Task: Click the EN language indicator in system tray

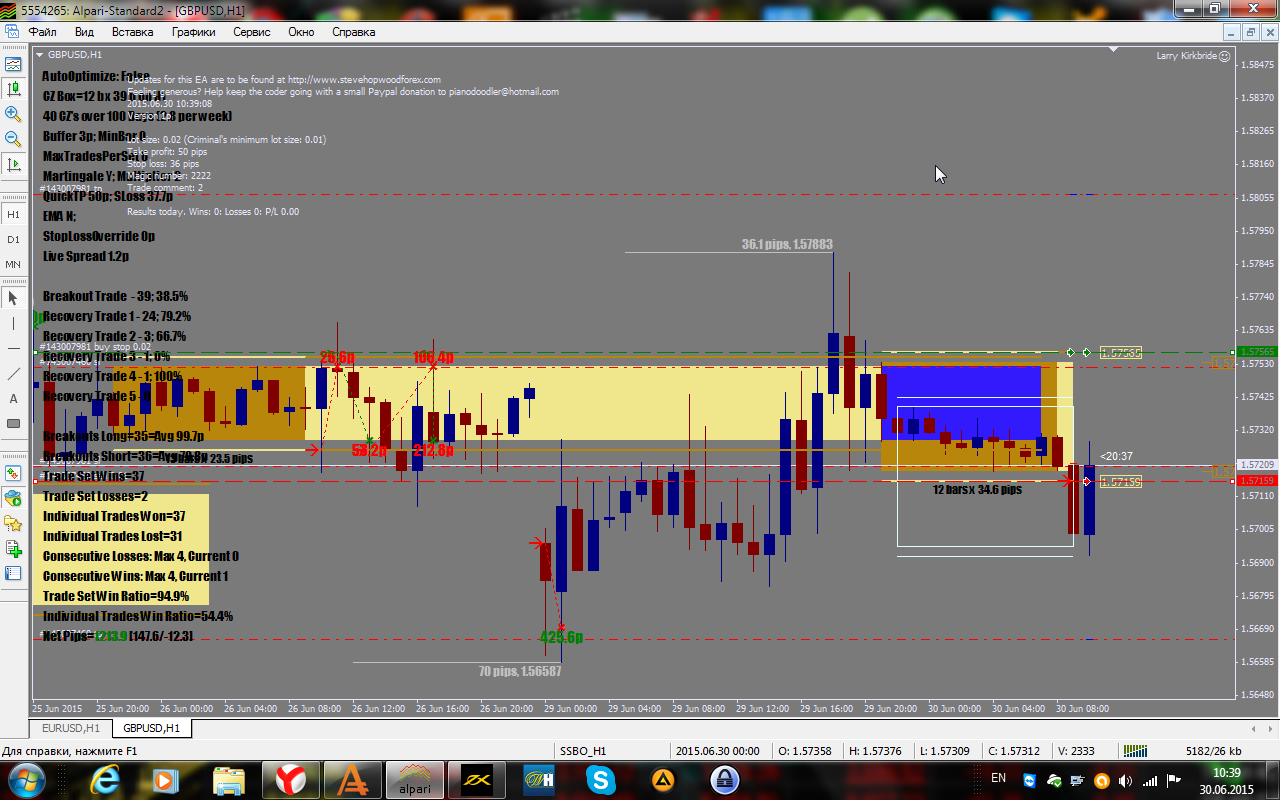Action: 998,777
